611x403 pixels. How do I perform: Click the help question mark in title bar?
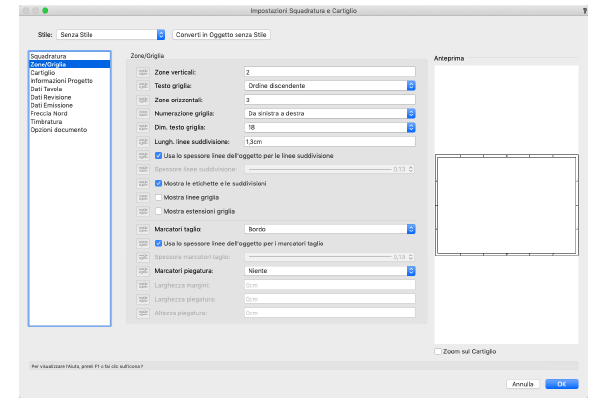click(x=585, y=11)
